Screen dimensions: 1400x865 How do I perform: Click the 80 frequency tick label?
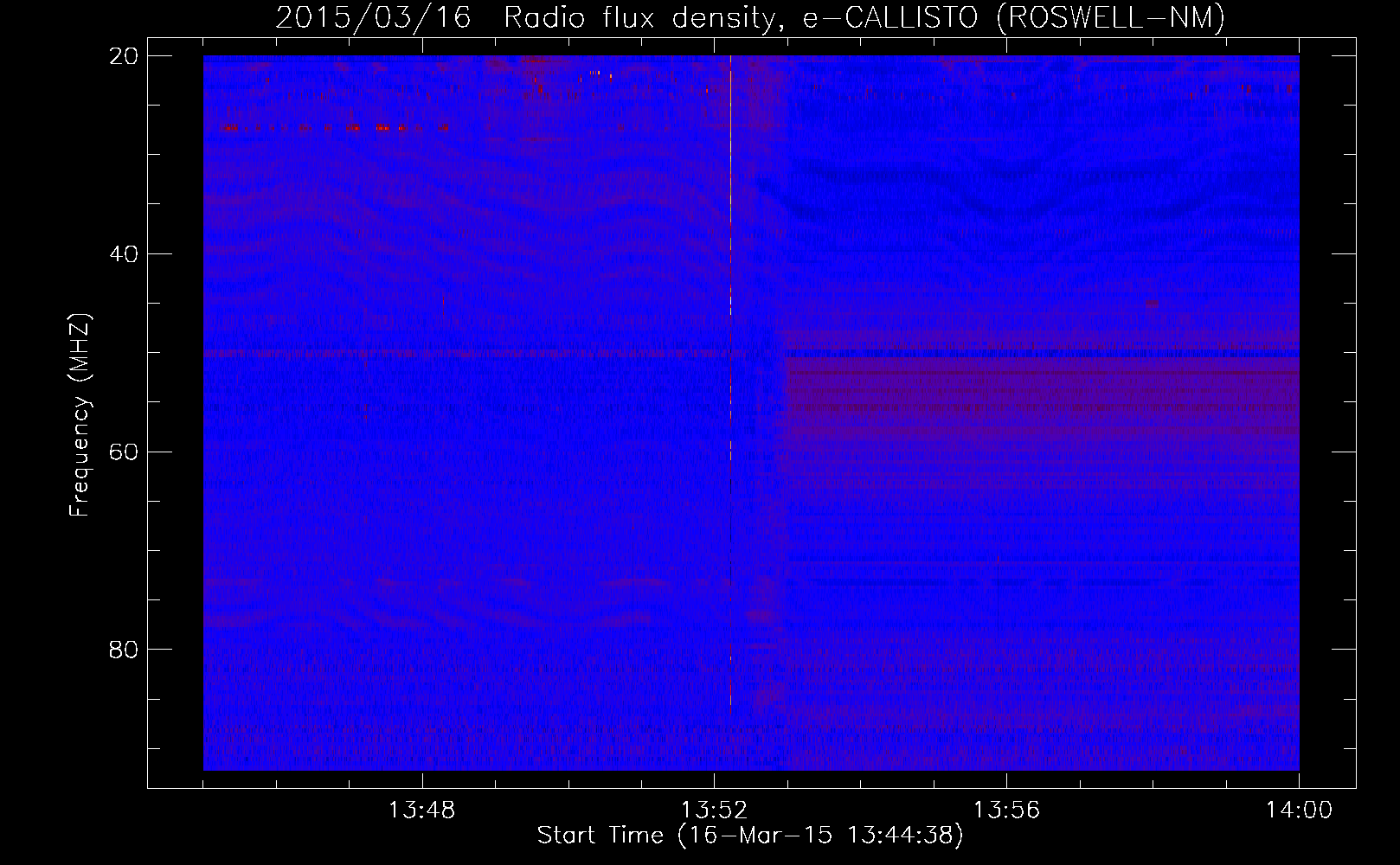(x=124, y=650)
